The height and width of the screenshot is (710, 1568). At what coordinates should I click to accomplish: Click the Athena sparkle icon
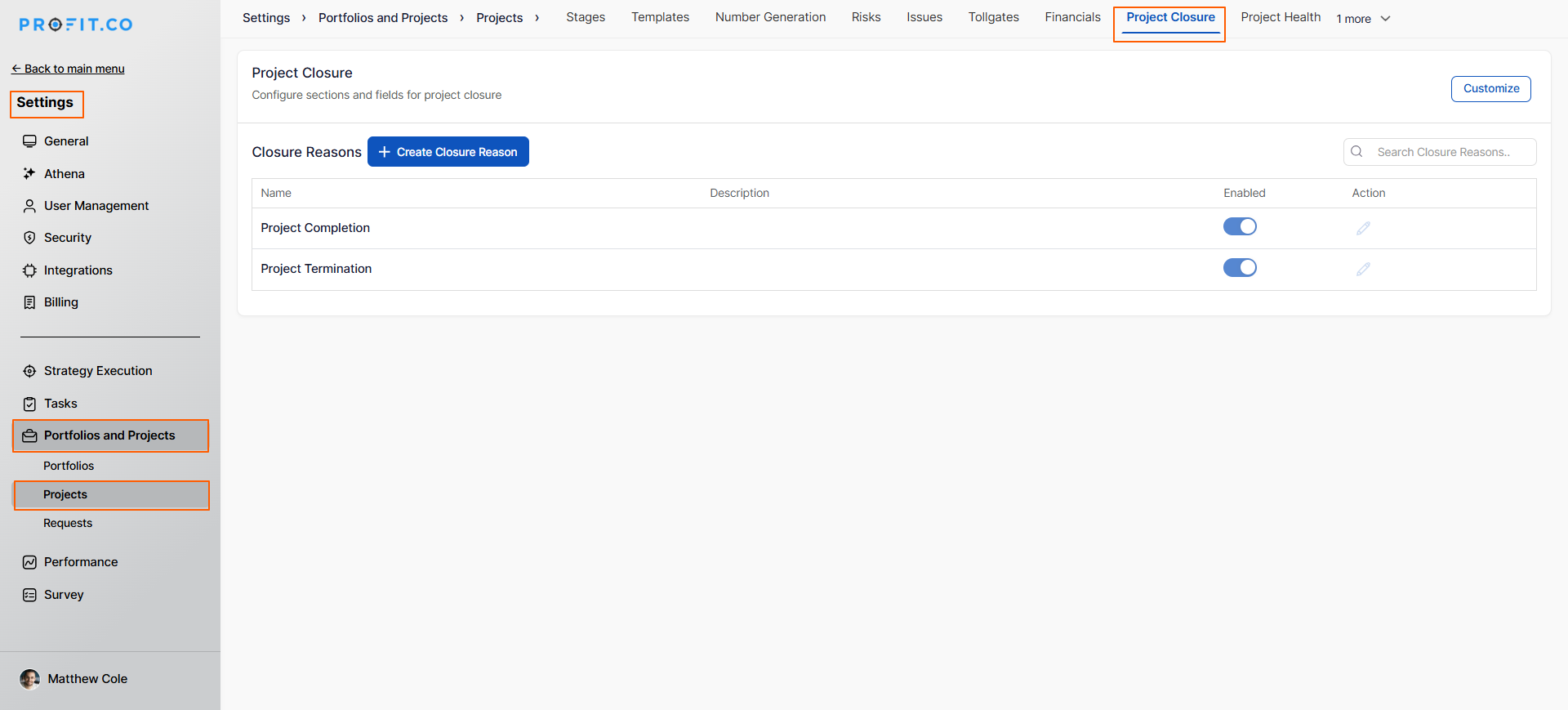[29, 174]
